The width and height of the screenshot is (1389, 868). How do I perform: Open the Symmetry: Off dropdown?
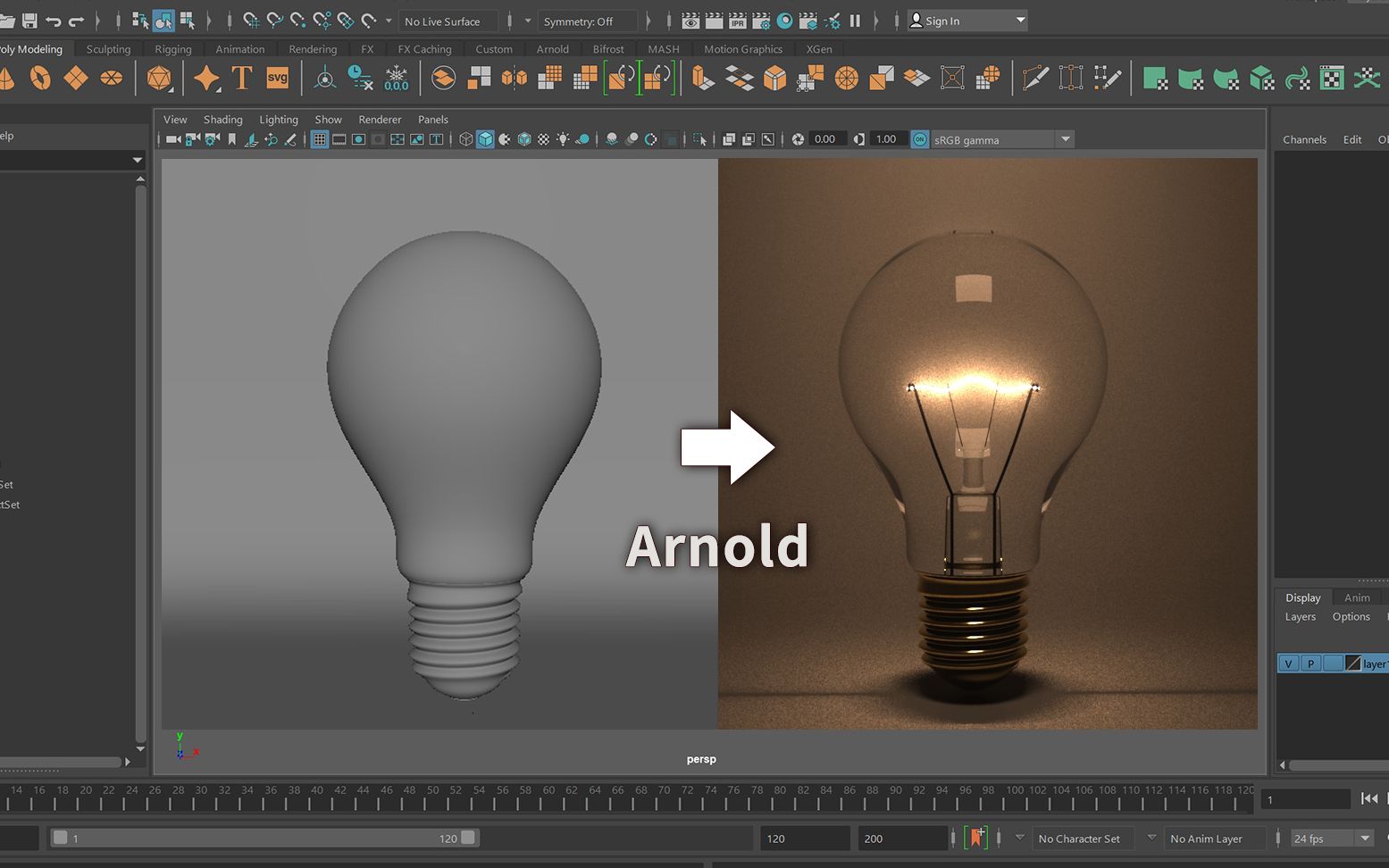[589, 21]
